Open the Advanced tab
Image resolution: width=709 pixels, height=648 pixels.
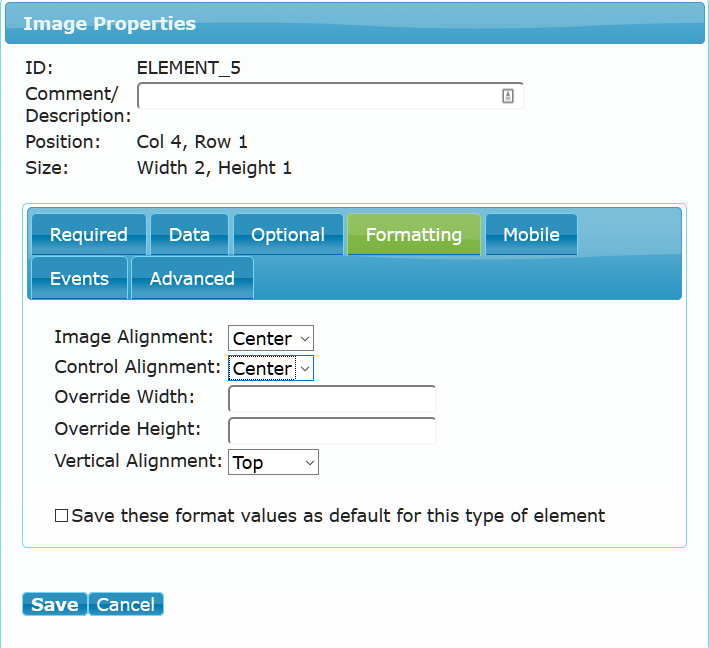[192, 278]
